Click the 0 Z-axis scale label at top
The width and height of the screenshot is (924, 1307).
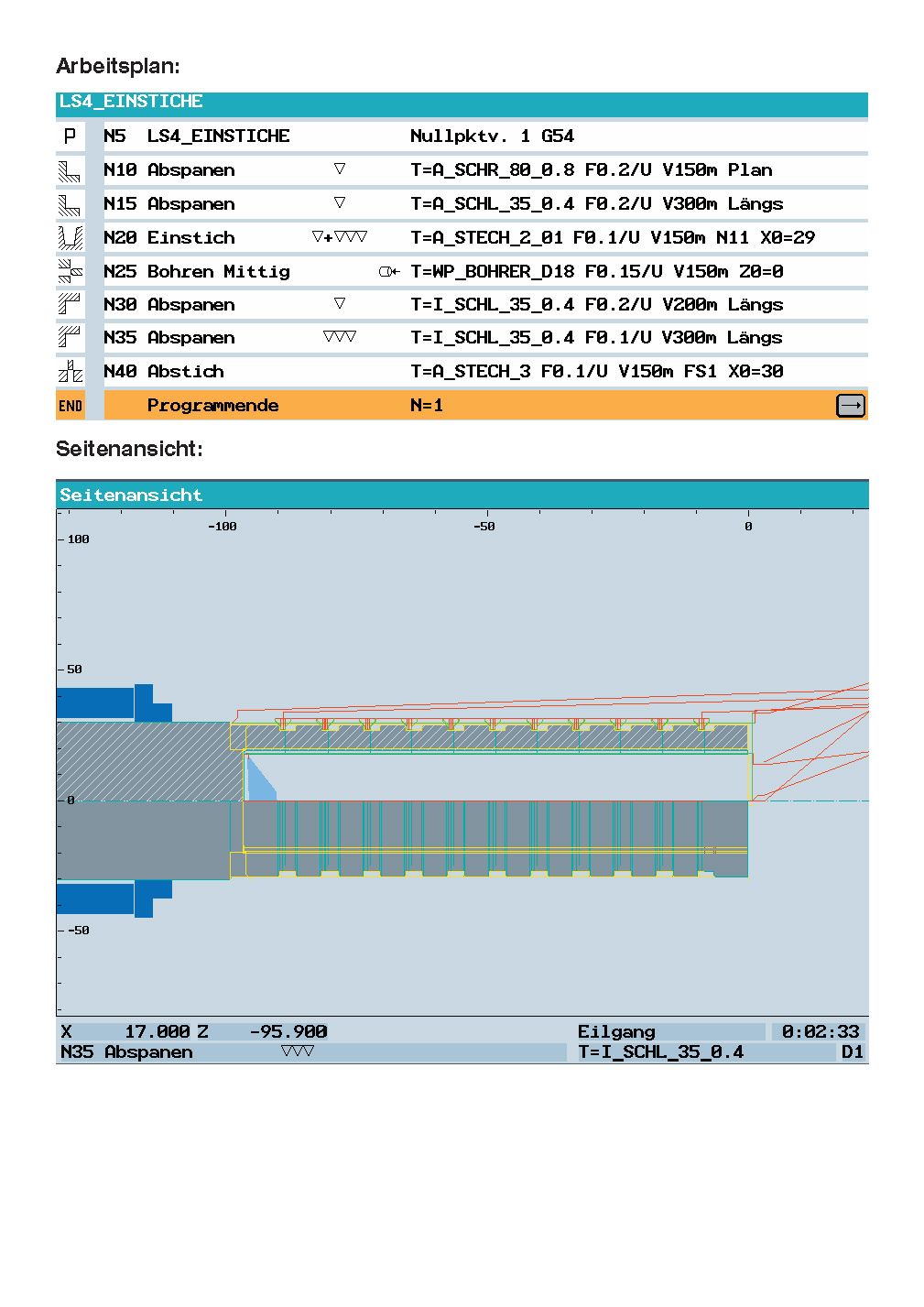(748, 527)
